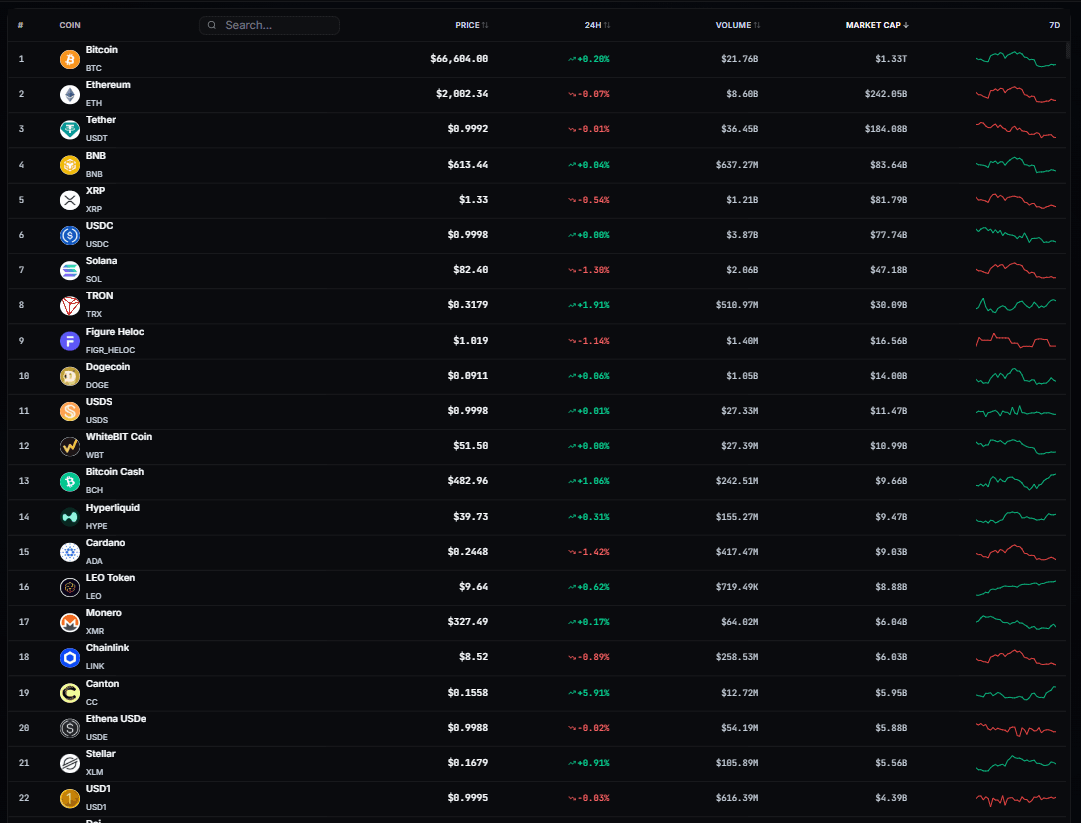Click Bitcoin price $66,604.00
Image resolution: width=1081 pixels, height=823 pixels.
tap(459, 59)
